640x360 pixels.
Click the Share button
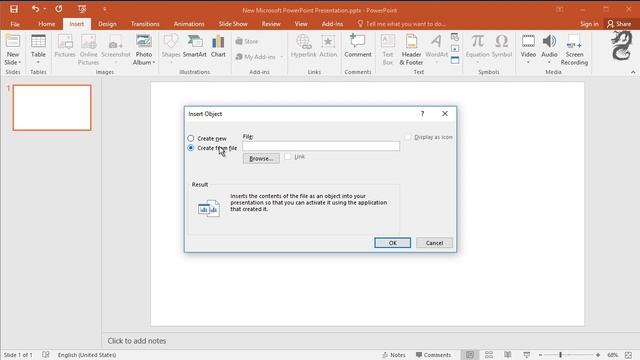tap(619, 24)
